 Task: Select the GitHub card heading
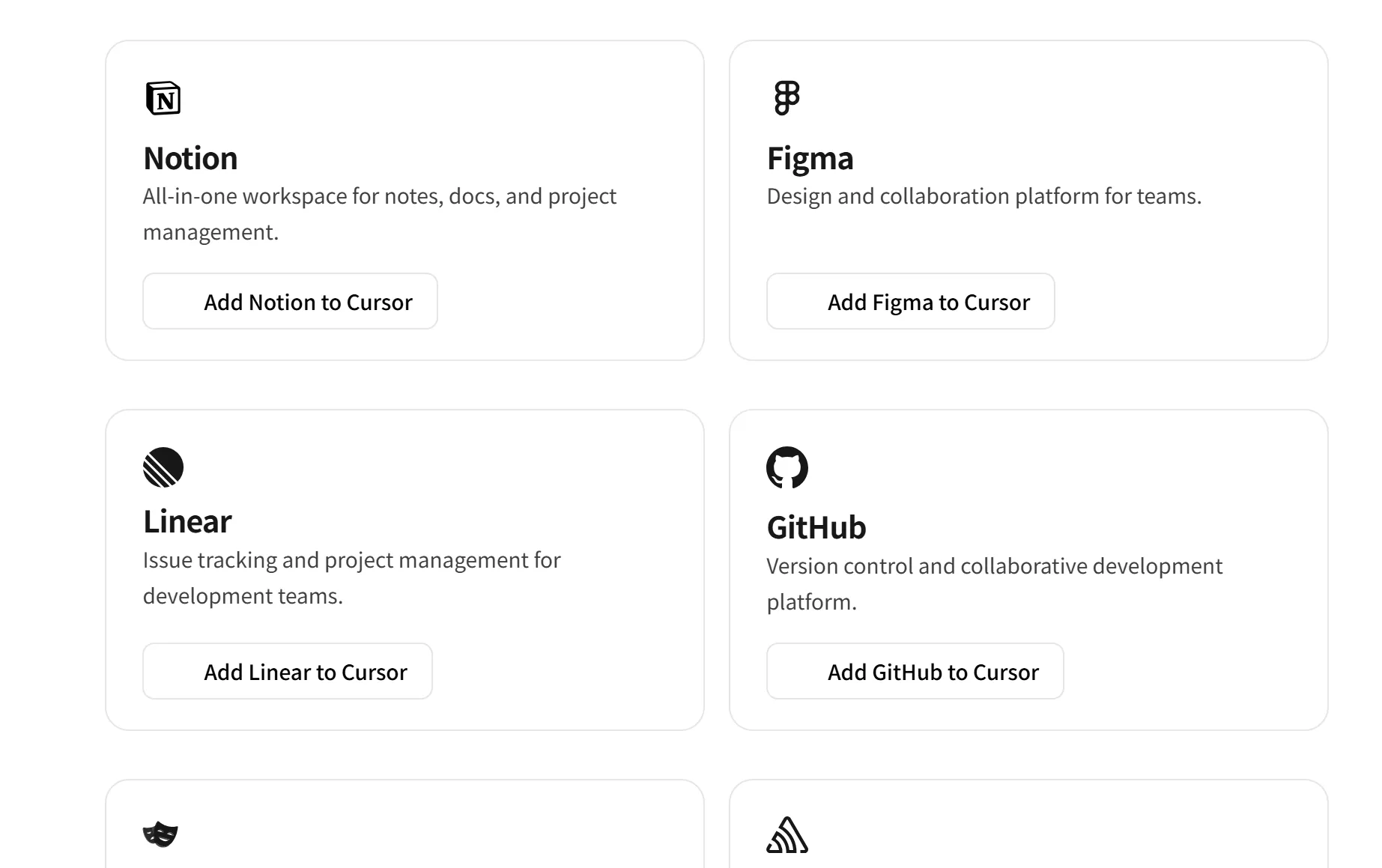point(816,528)
